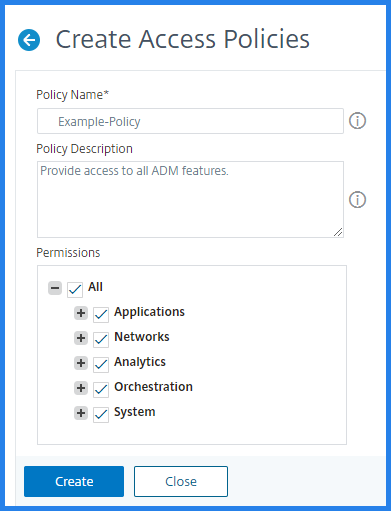Select the System tree label

[x=135, y=412]
